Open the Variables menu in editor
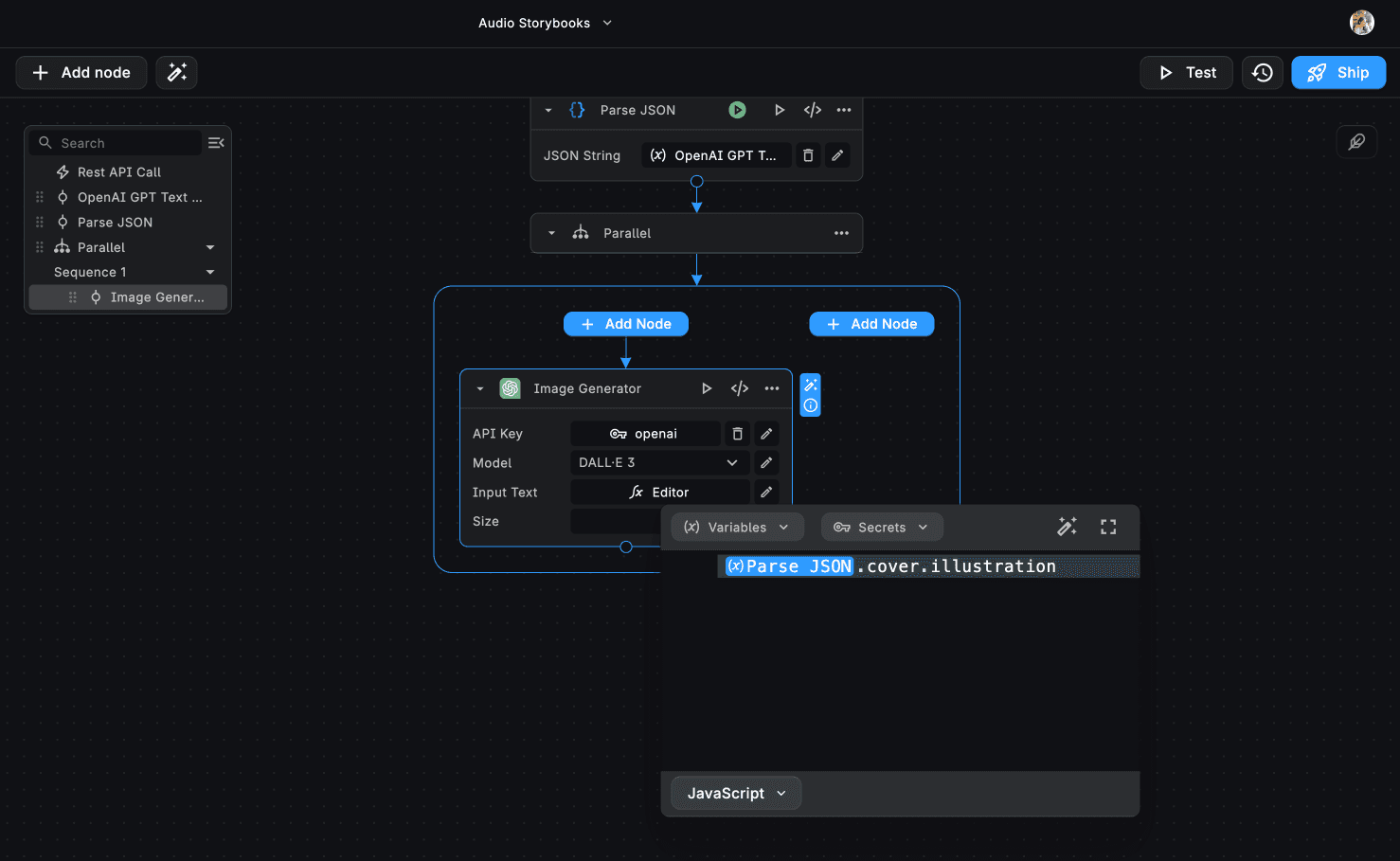Image resolution: width=1400 pixels, height=861 pixels. click(x=737, y=528)
